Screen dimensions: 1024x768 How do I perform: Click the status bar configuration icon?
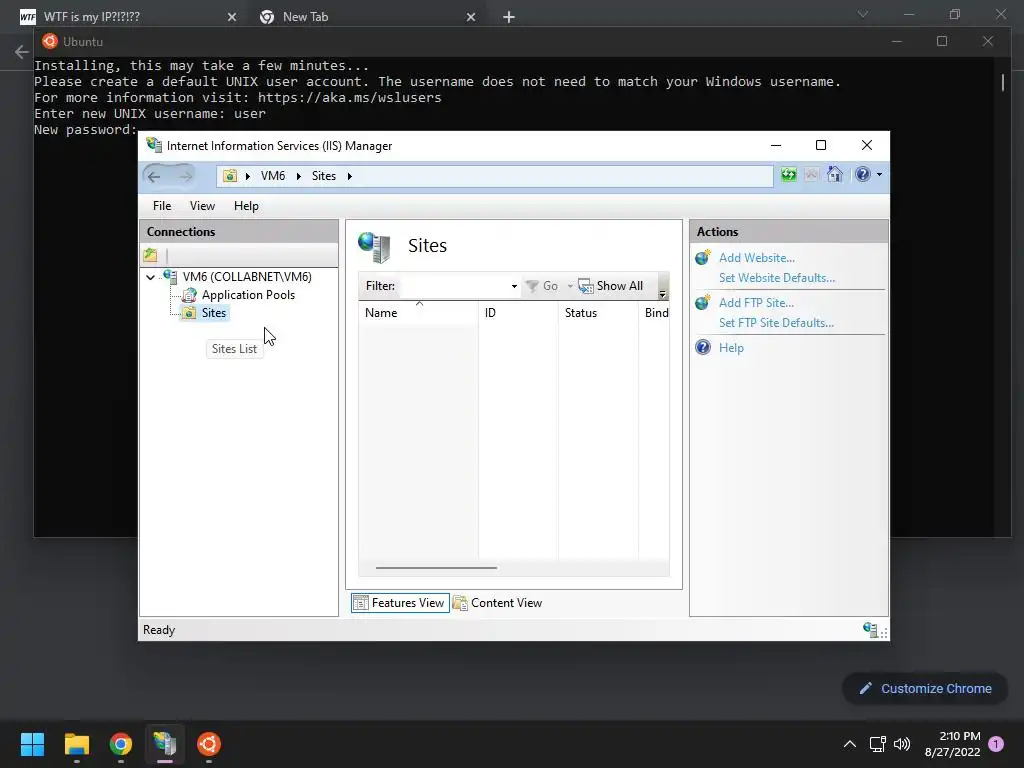pos(870,630)
